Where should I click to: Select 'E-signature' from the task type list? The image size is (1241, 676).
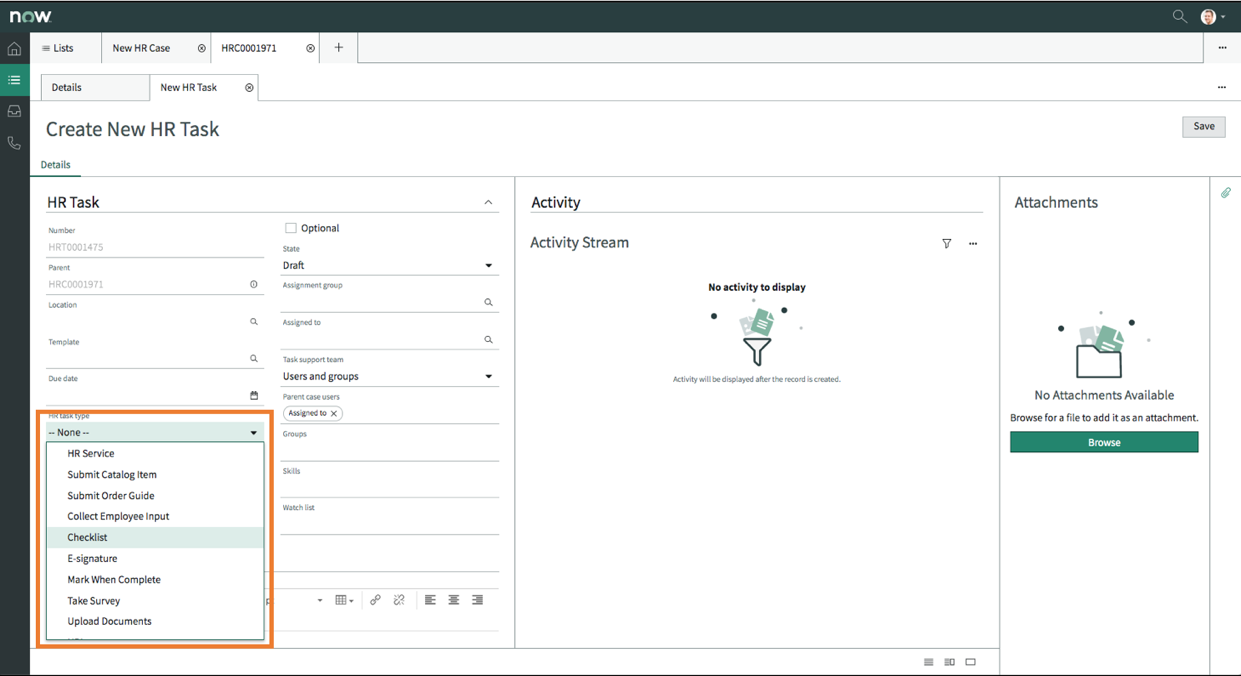tap(155, 558)
